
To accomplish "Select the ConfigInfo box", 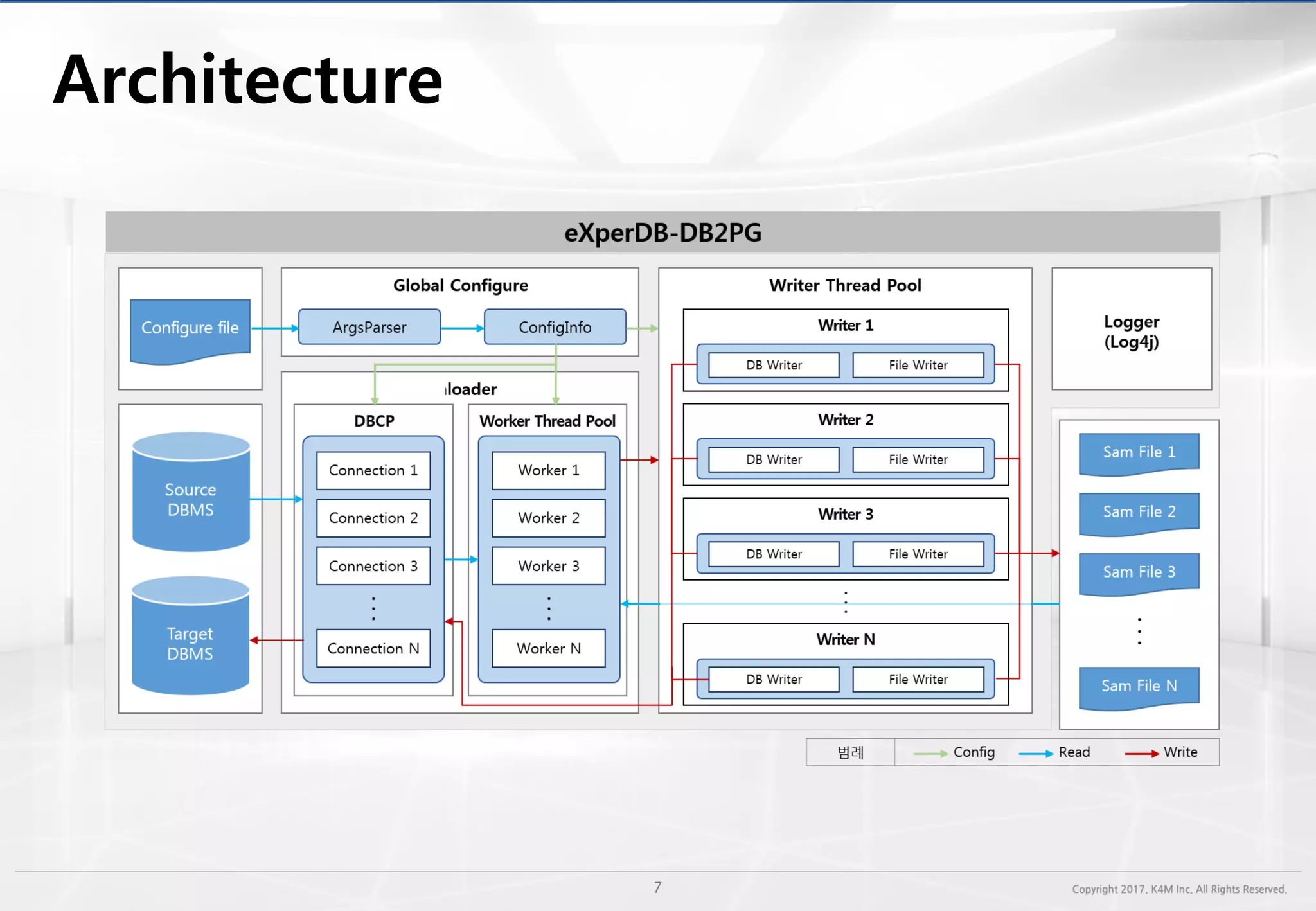I will coord(555,328).
